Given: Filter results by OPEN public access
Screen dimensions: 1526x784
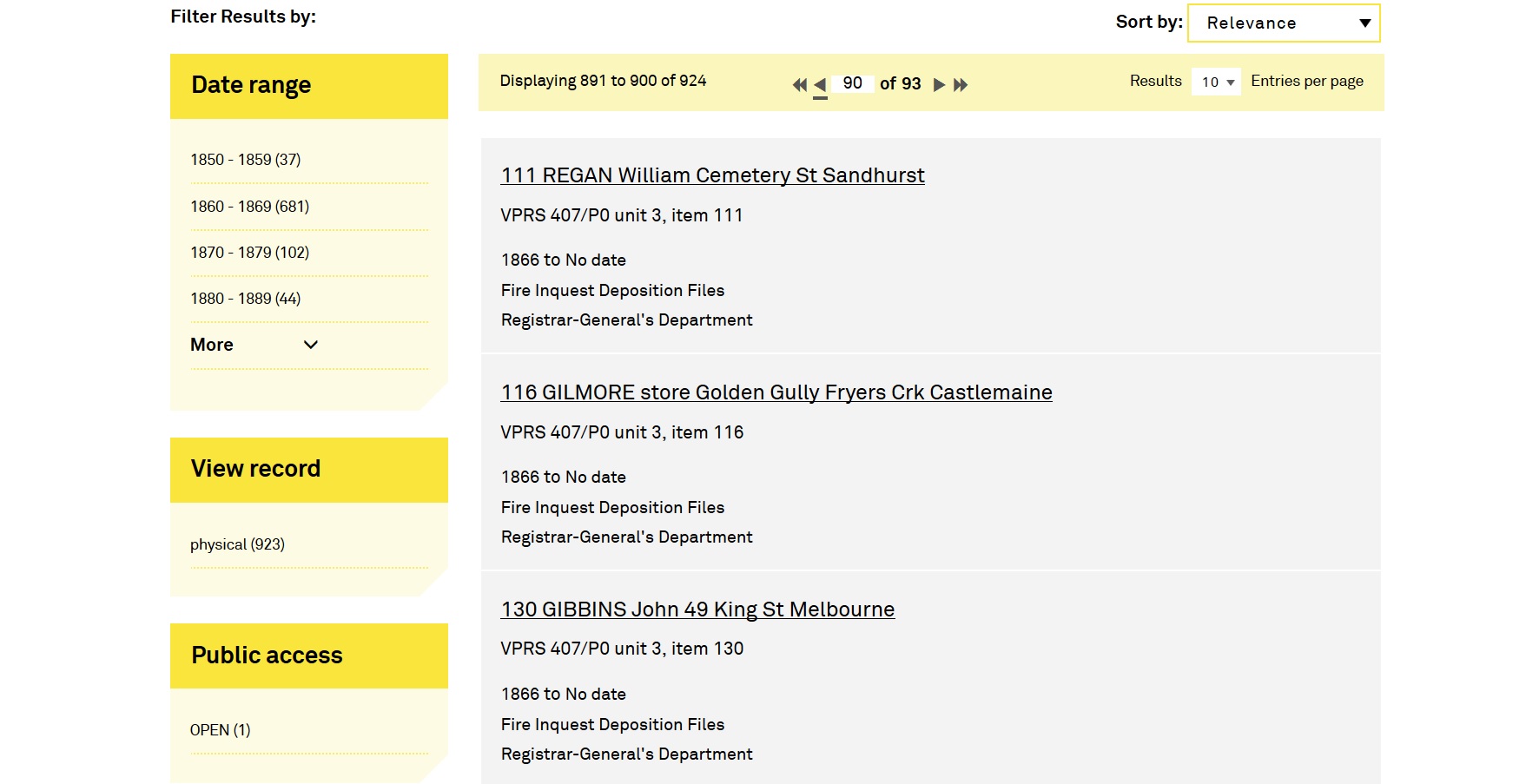Looking at the screenshot, I should [x=220, y=730].
